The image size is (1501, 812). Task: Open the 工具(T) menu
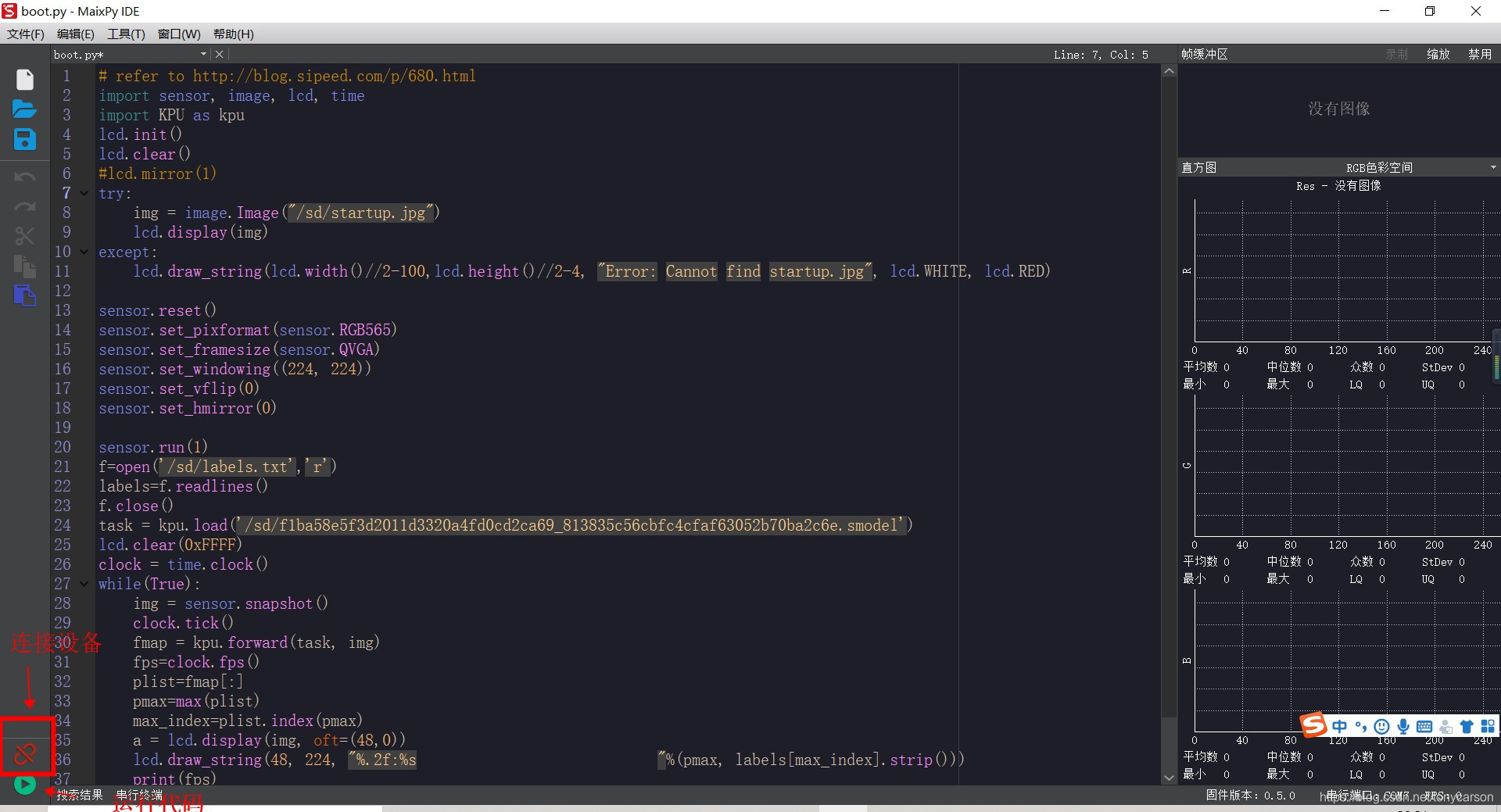coord(126,34)
